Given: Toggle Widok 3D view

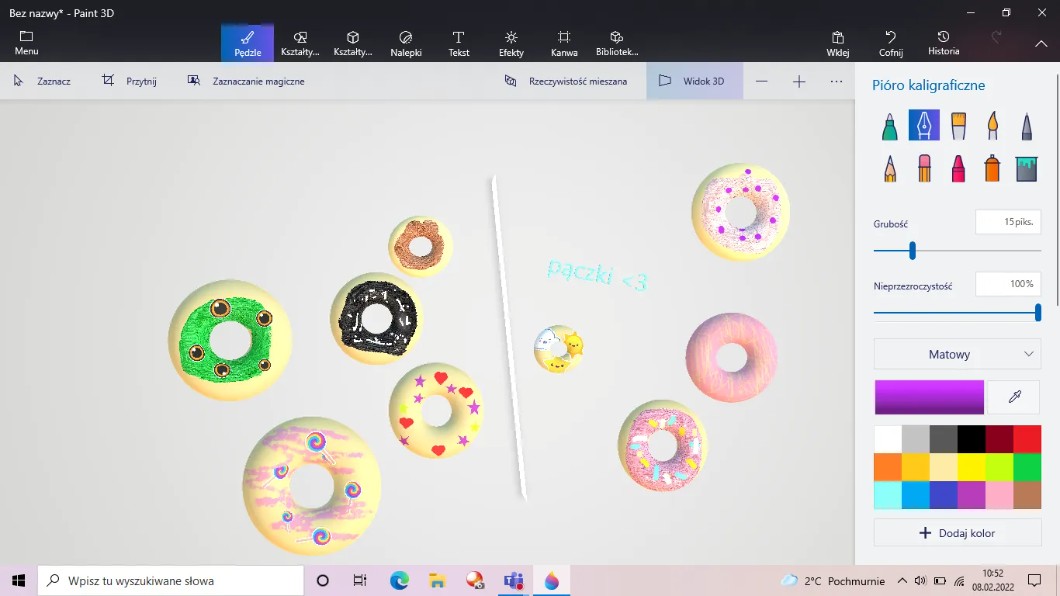Looking at the screenshot, I should click(694, 81).
